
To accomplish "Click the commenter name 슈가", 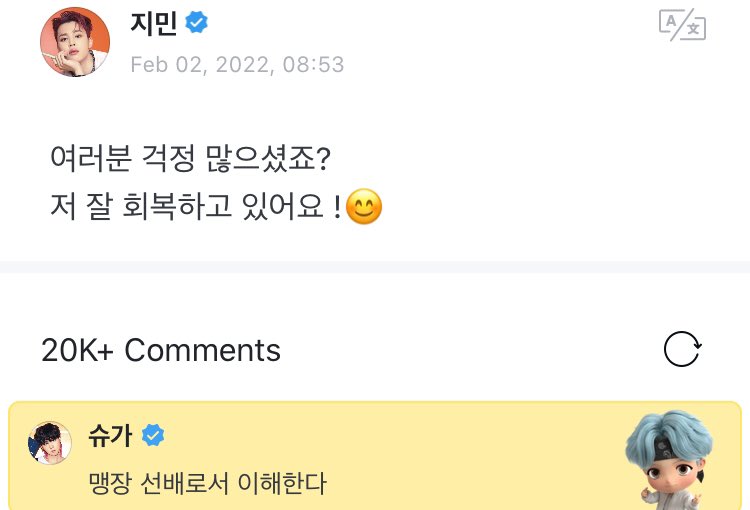I will click(x=110, y=436).
